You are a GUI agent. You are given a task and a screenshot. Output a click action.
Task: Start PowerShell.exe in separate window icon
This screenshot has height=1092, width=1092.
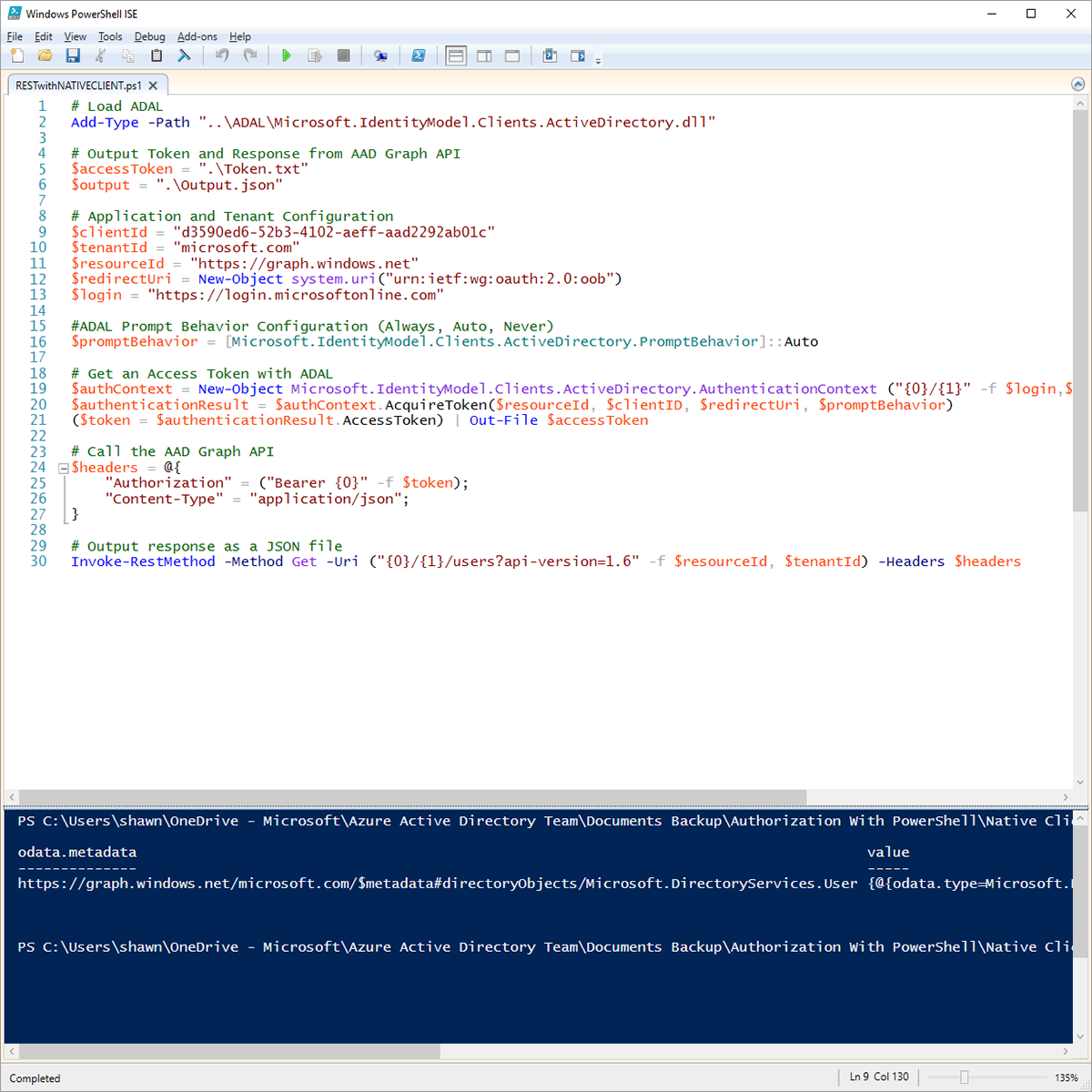tap(419, 56)
